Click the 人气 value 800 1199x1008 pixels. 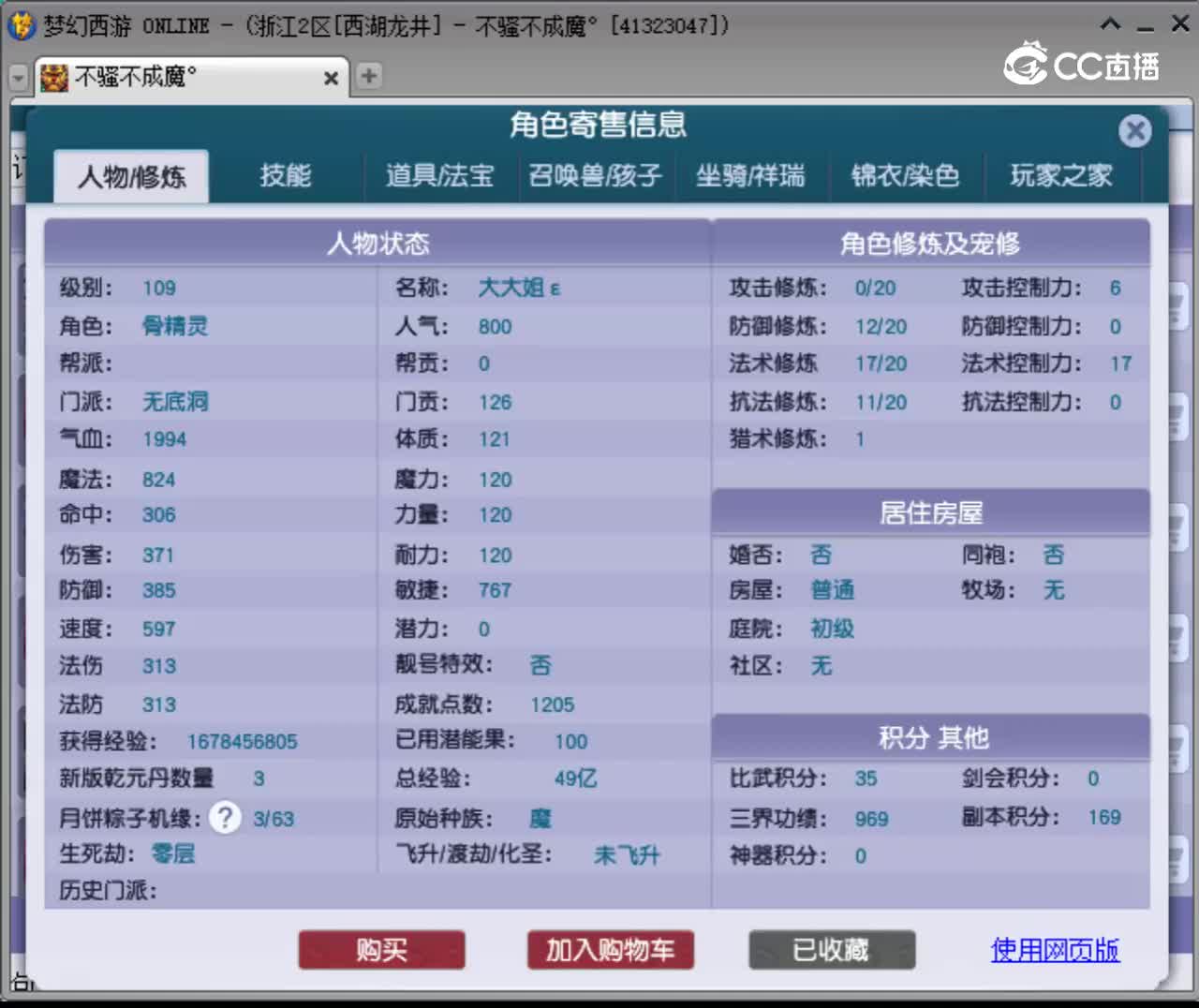(495, 327)
